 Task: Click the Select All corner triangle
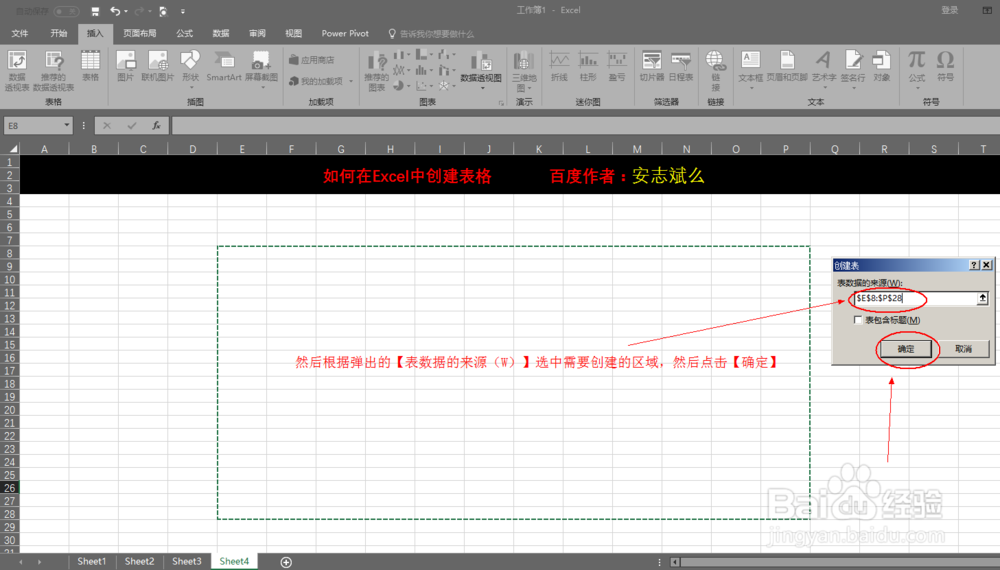click(11, 149)
